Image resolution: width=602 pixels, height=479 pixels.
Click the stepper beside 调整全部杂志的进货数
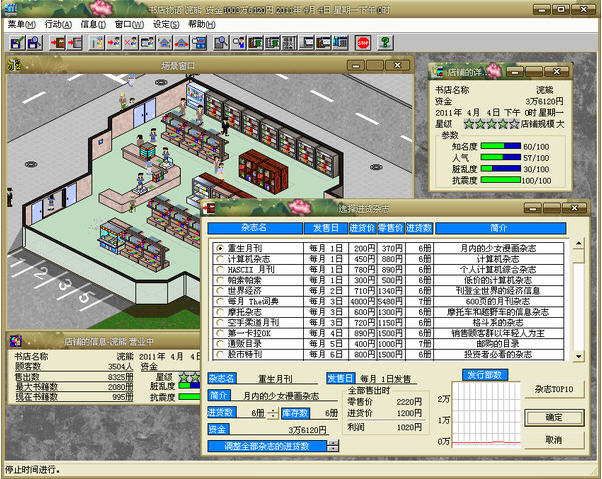tap(333, 446)
